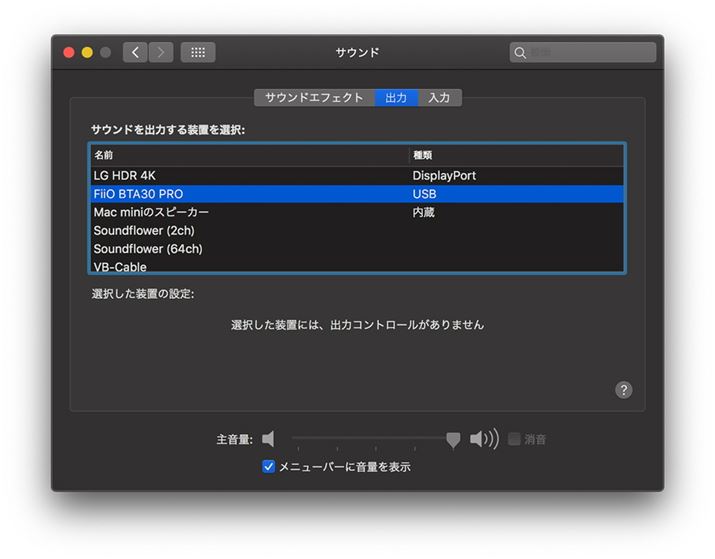Toggle the 消音 mute checkbox
This screenshot has height=559, width=715.
tap(514, 439)
